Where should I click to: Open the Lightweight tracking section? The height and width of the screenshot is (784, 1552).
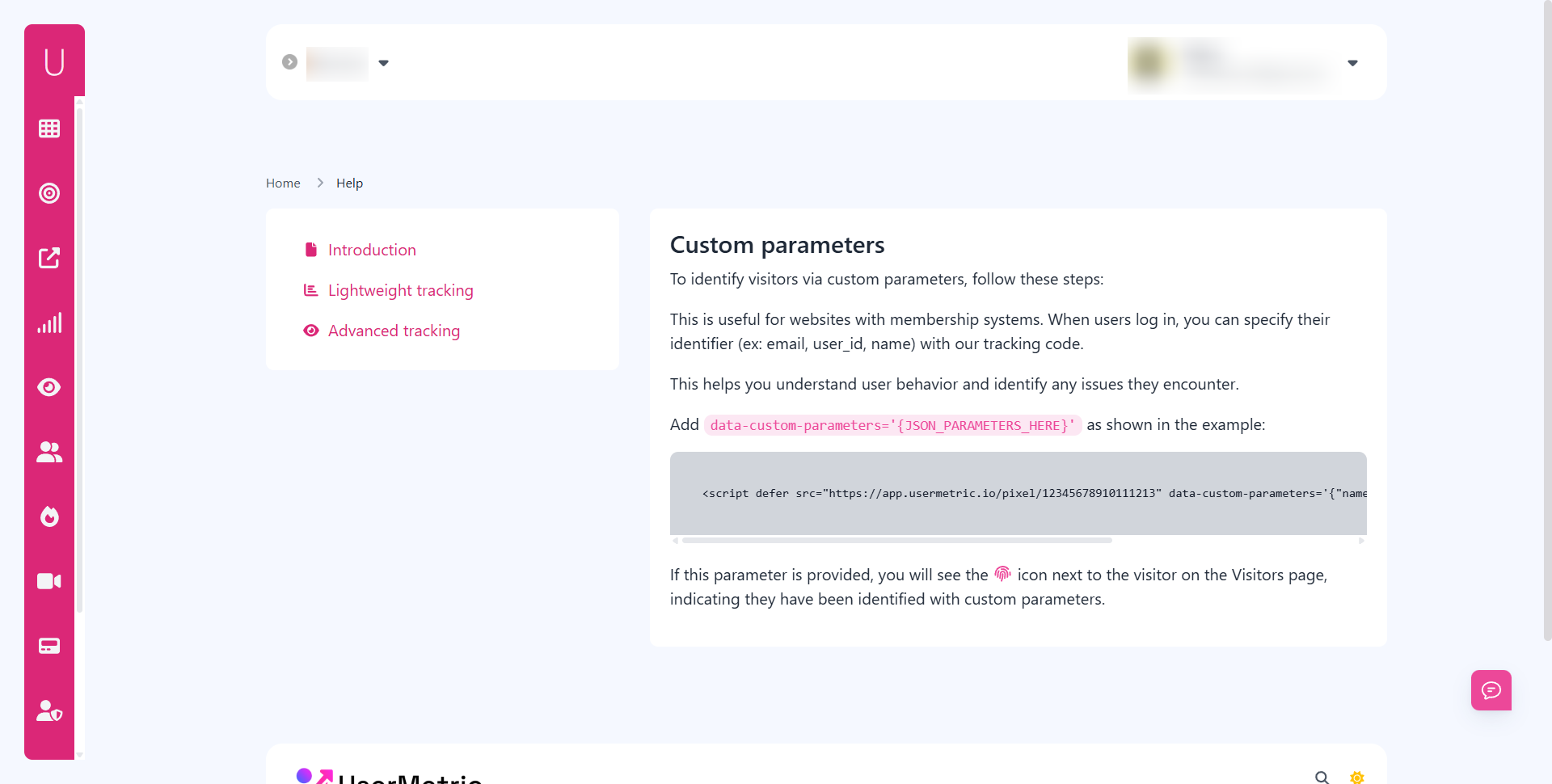[x=401, y=290]
